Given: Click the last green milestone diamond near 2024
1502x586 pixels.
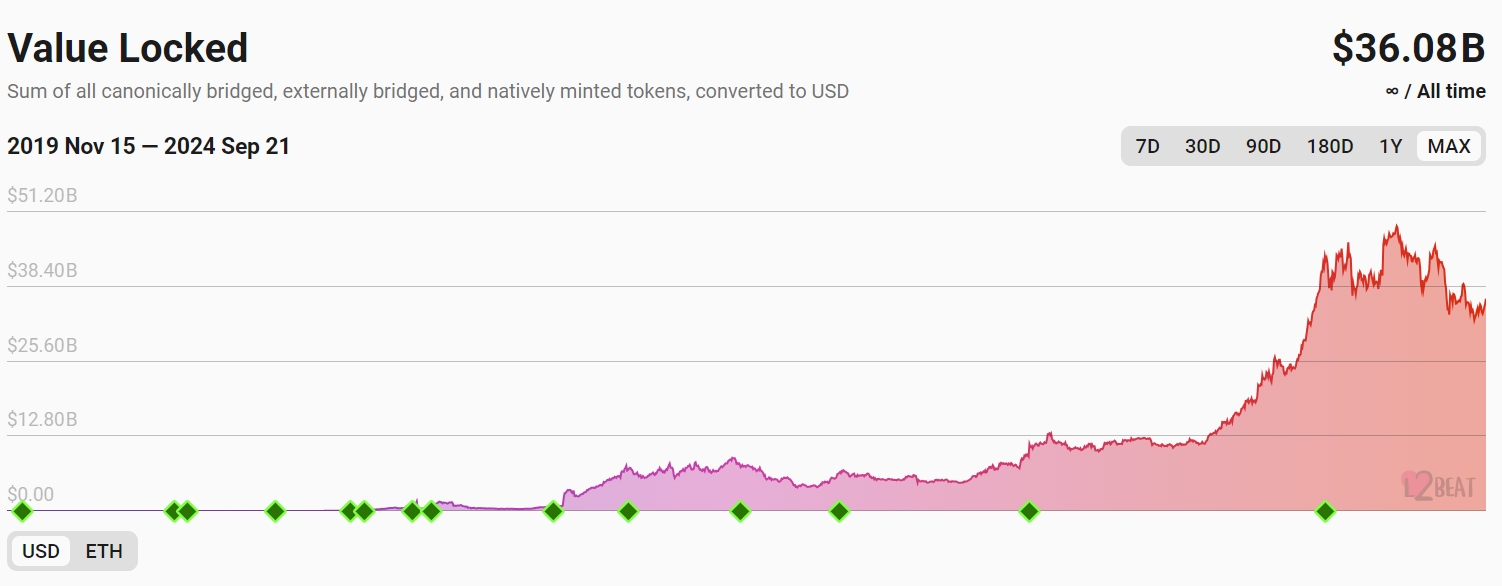Looking at the screenshot, I should 1325,512.
